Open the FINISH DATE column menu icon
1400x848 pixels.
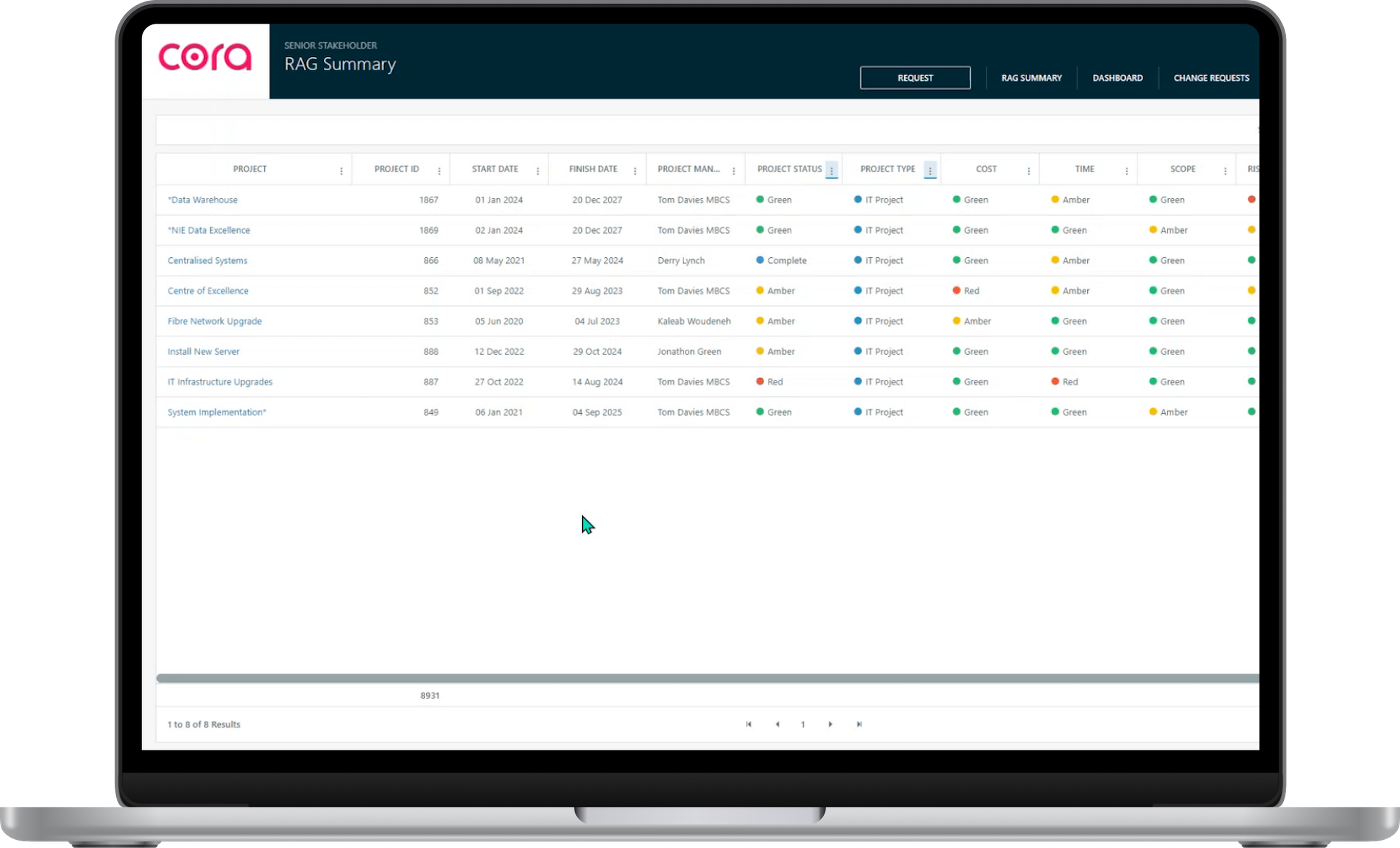pos(635,171)
